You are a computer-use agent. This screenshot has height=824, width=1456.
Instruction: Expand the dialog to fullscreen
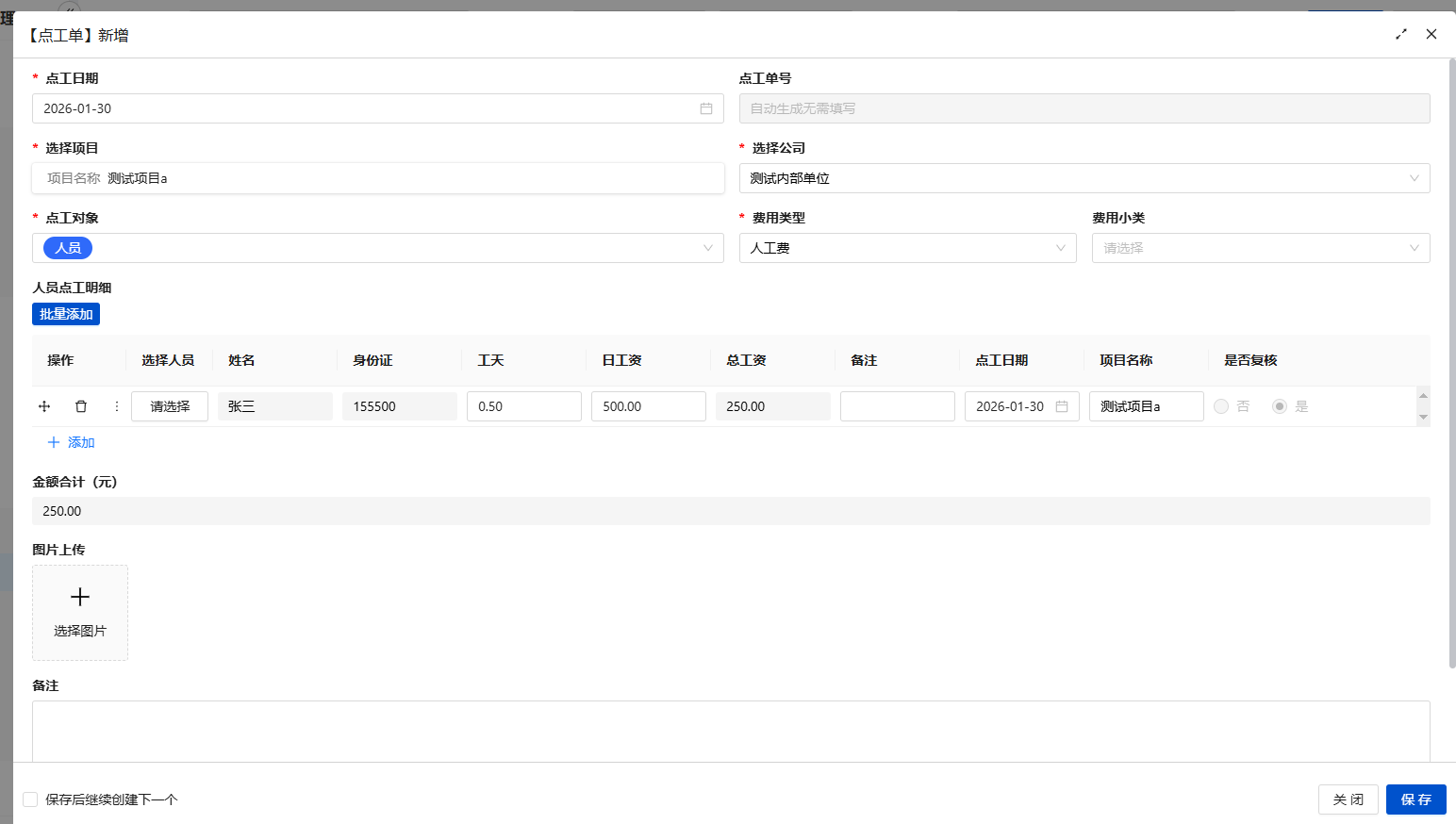click(x=1401, y=34)
